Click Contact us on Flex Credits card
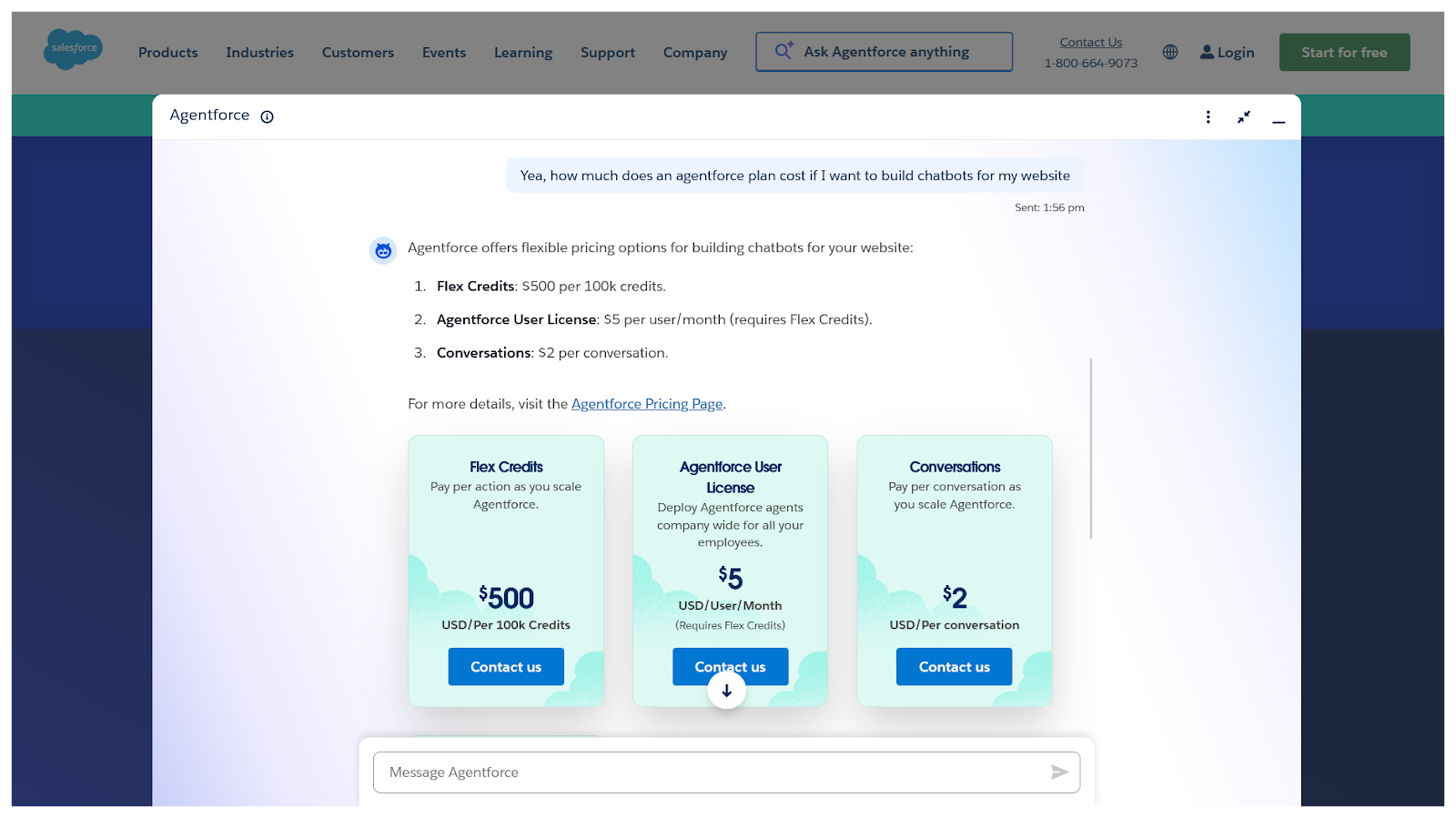1456x818 pixels. tap(506, 667)
